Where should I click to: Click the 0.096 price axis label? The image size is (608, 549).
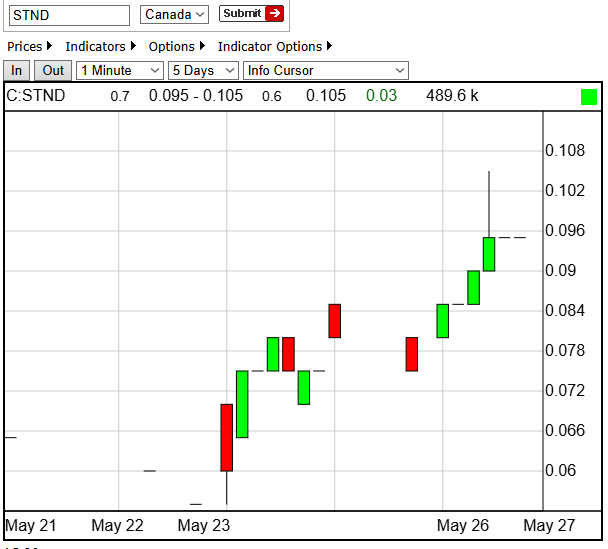pyautogui.click(x=565, y=231)
